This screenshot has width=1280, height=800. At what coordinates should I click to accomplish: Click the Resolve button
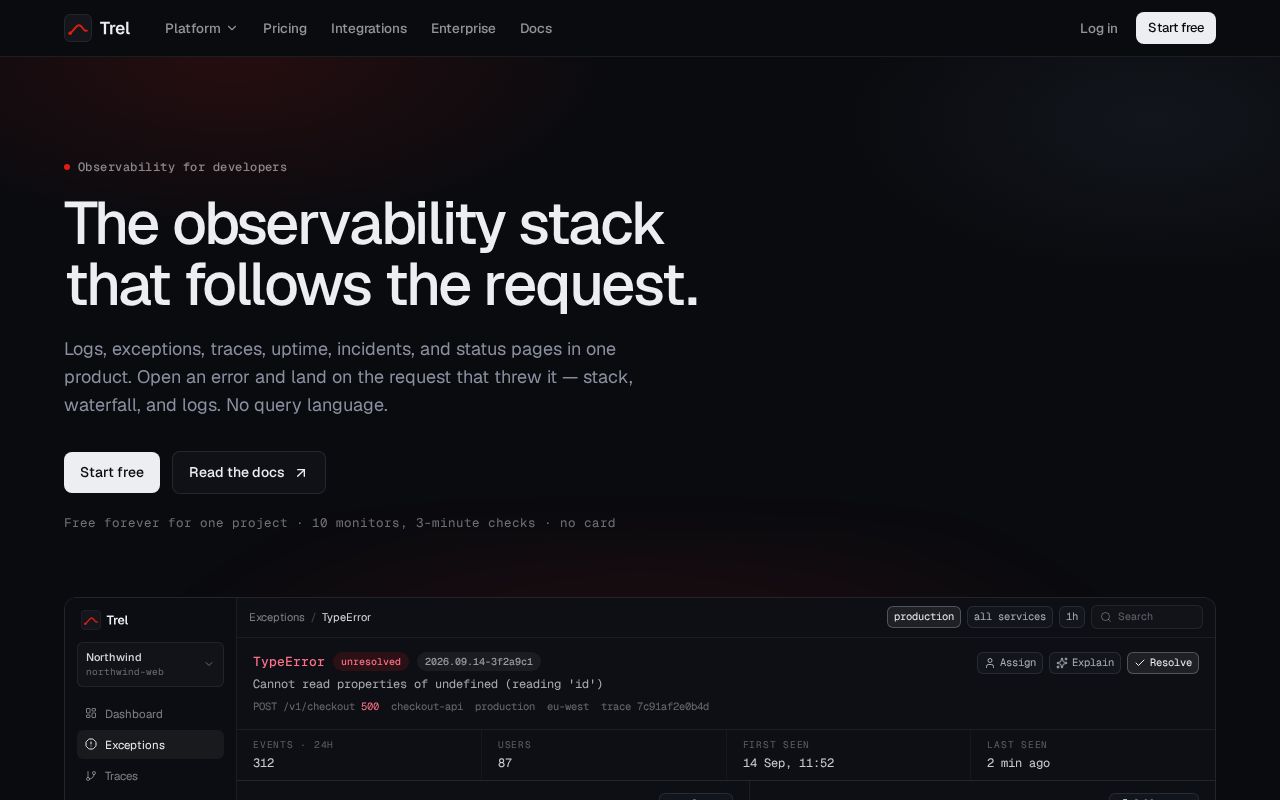pos(1163,663)
